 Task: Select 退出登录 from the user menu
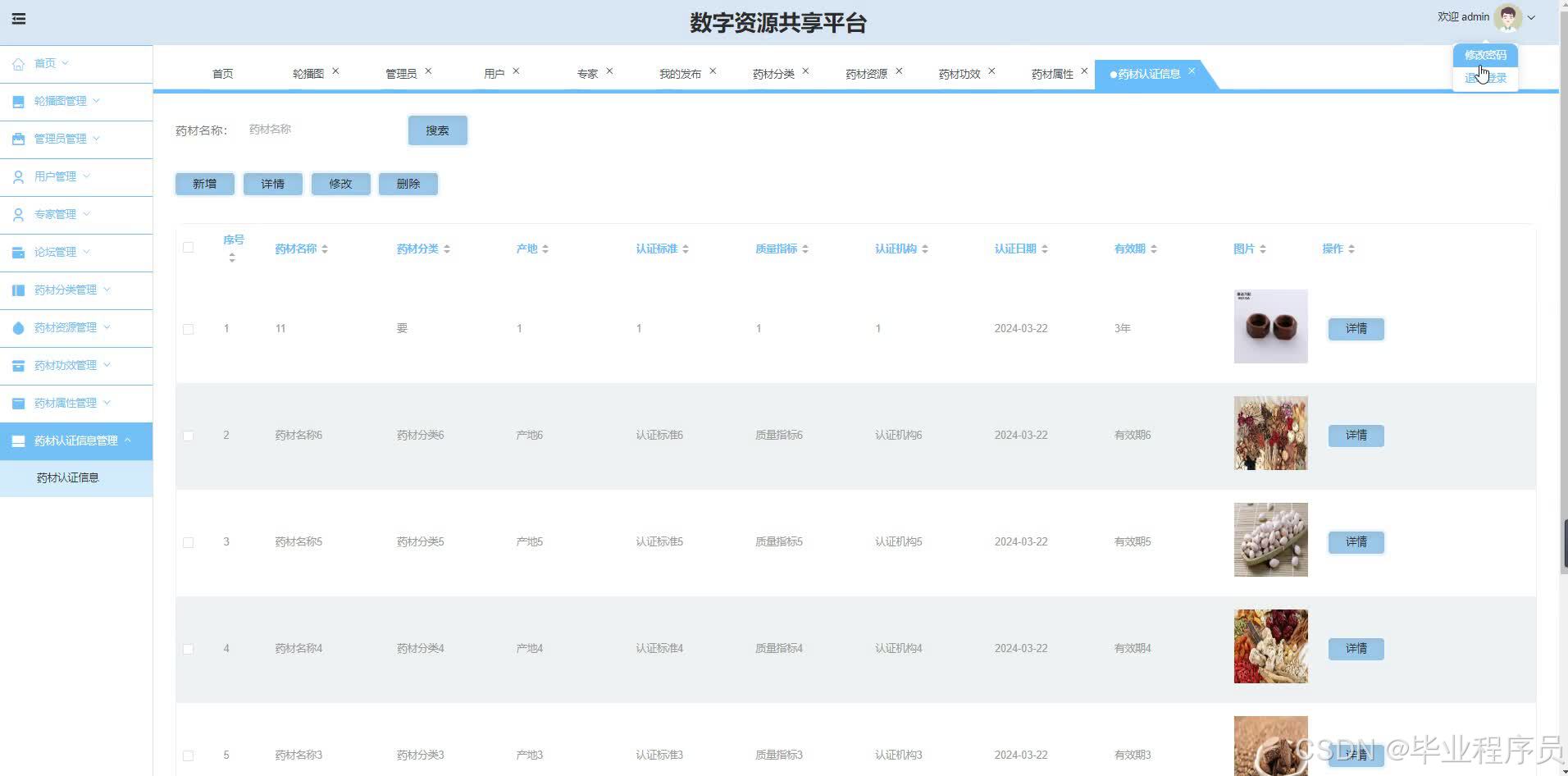click(1485, 78)
